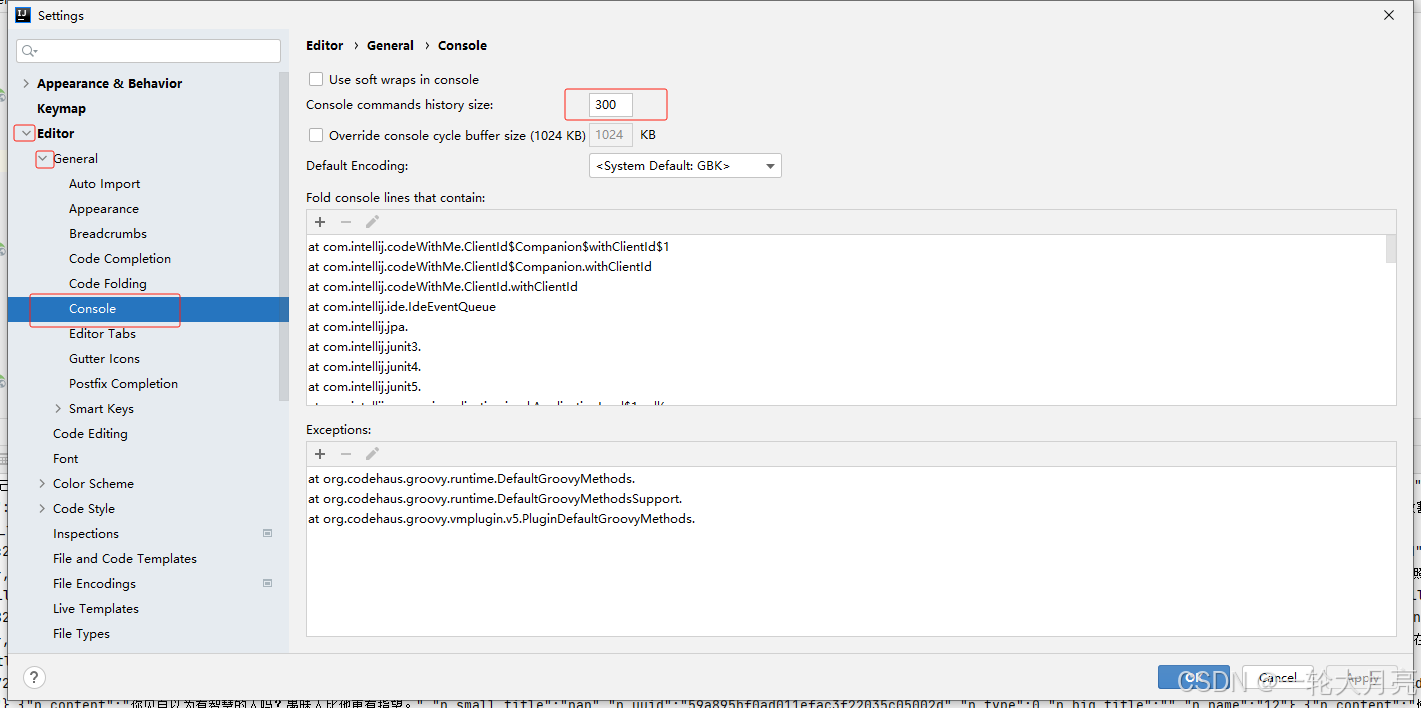The image size is (1421, 708).
Task: Open help using the question mark icon
Action: click(x=33, y=677)
